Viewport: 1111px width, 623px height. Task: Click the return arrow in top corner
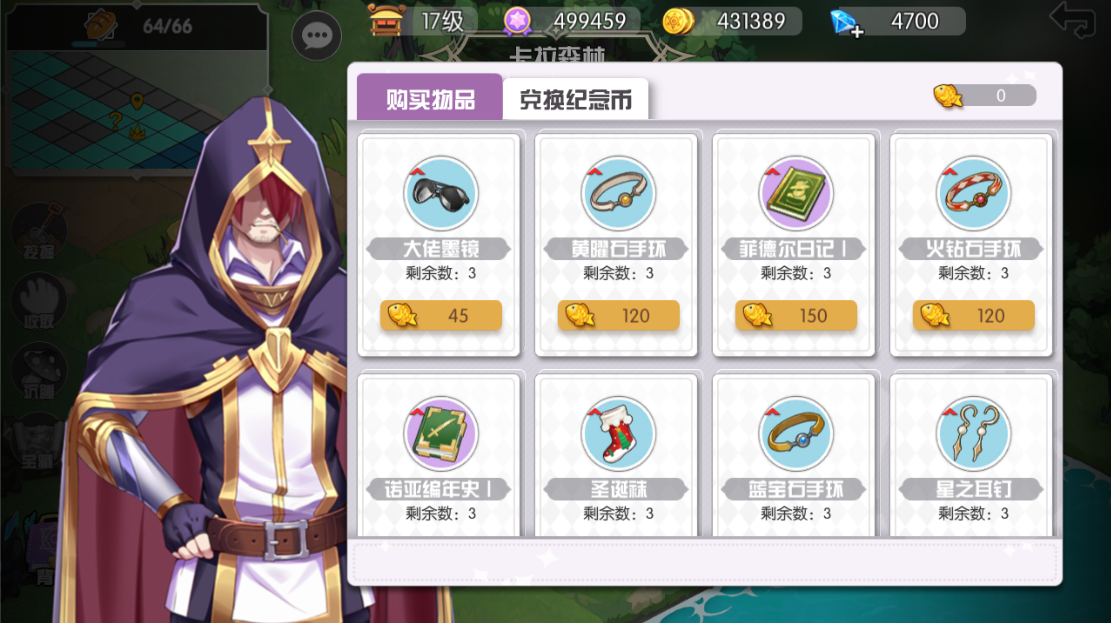click(1073, 20)
